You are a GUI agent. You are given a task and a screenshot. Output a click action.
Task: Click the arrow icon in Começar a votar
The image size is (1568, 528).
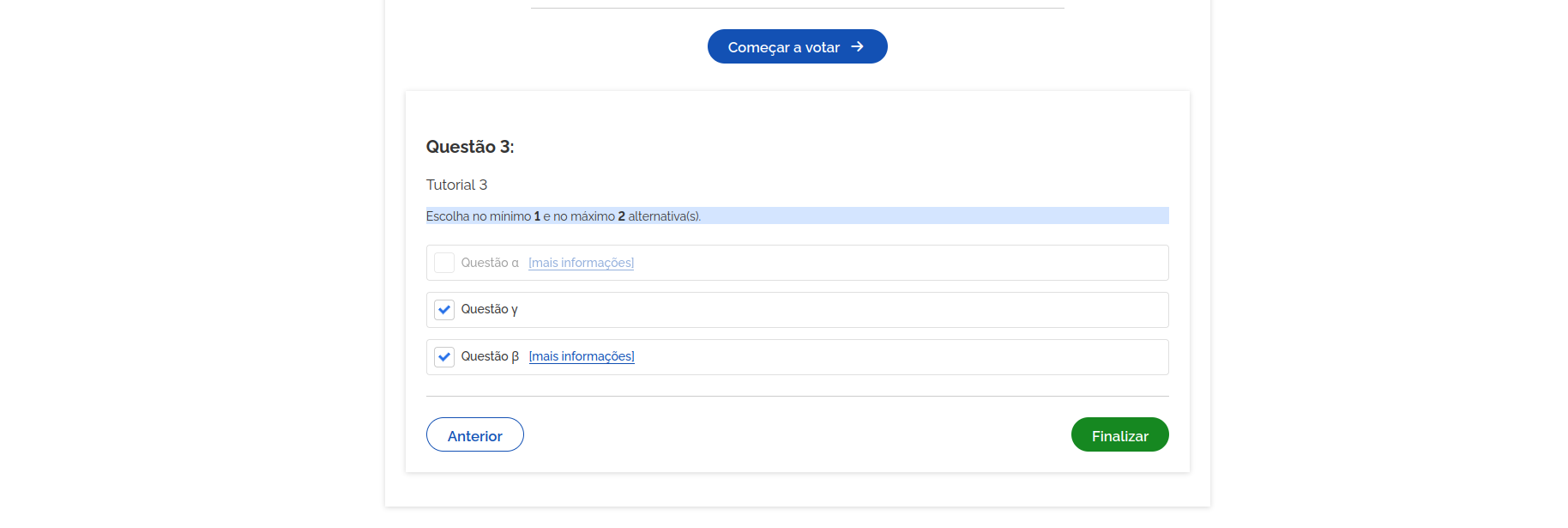pyautogui.click(x=857, y=46)
